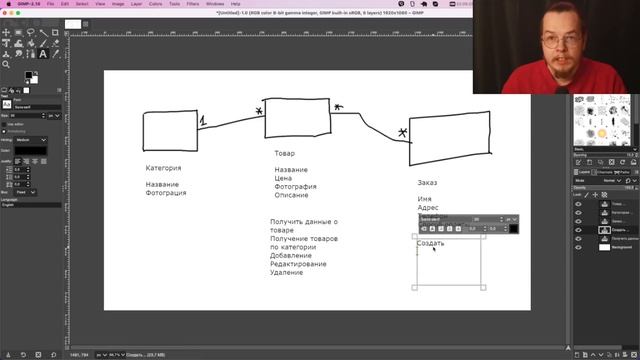
Task: Hide the Создать layer with eye icon
Action: [578, 230]
